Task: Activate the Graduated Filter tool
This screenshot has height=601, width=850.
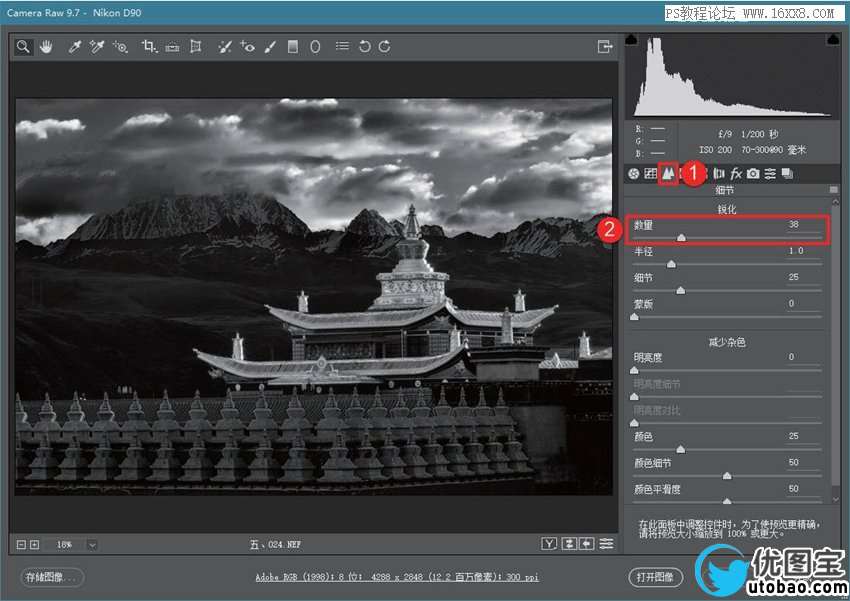Action: click(293, 47)
